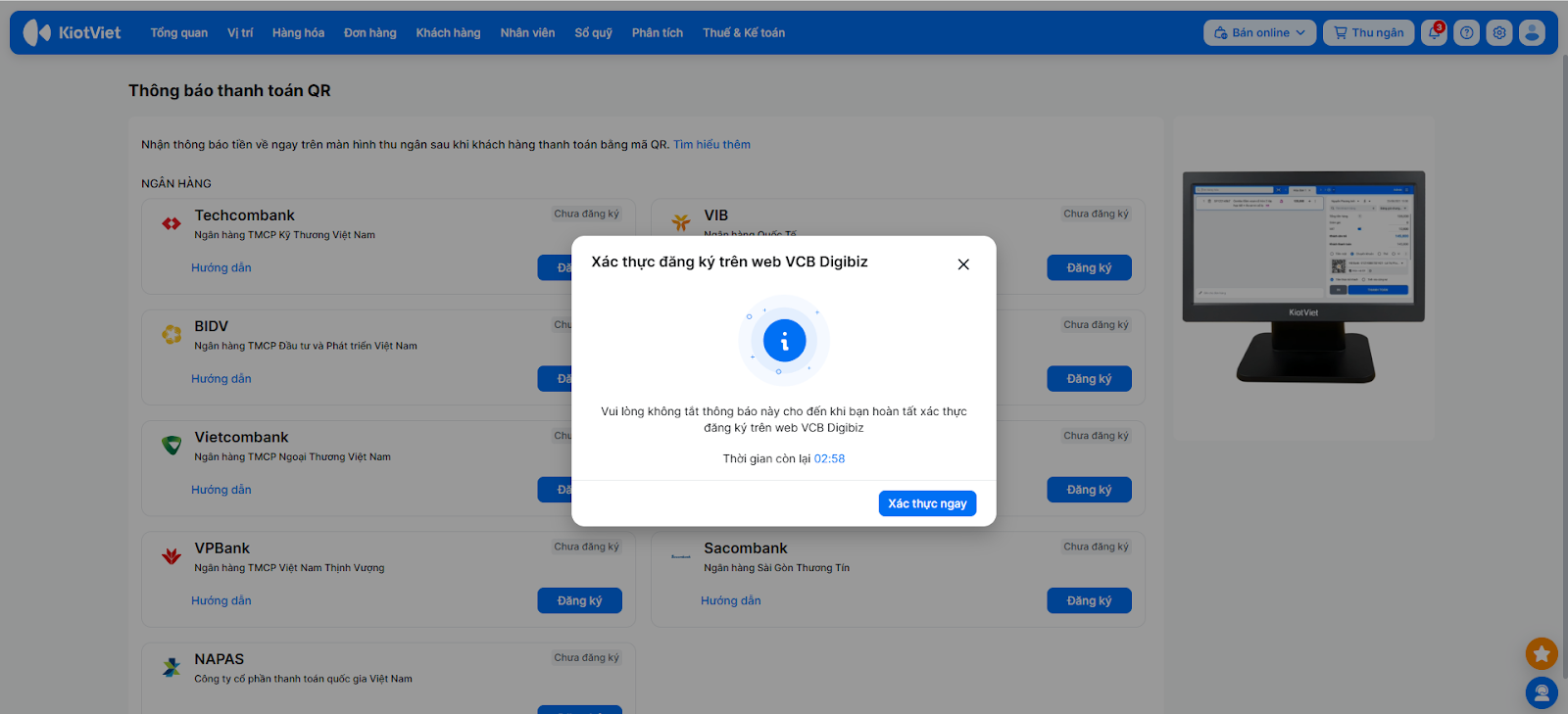Open the Vị trí menu
Image resolution: width=1568 pixels, height=714 pixels.
click(240, 32)
